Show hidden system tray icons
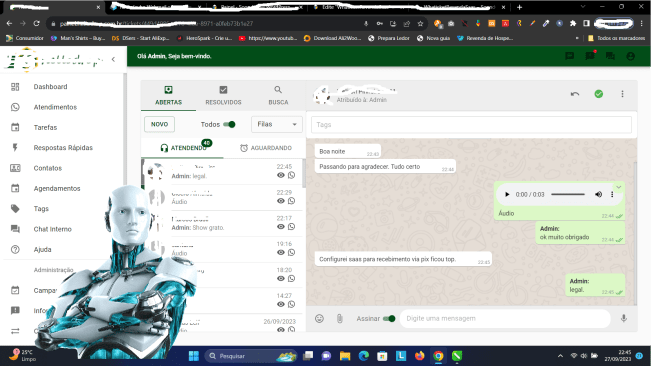 (x=560, y=356)
